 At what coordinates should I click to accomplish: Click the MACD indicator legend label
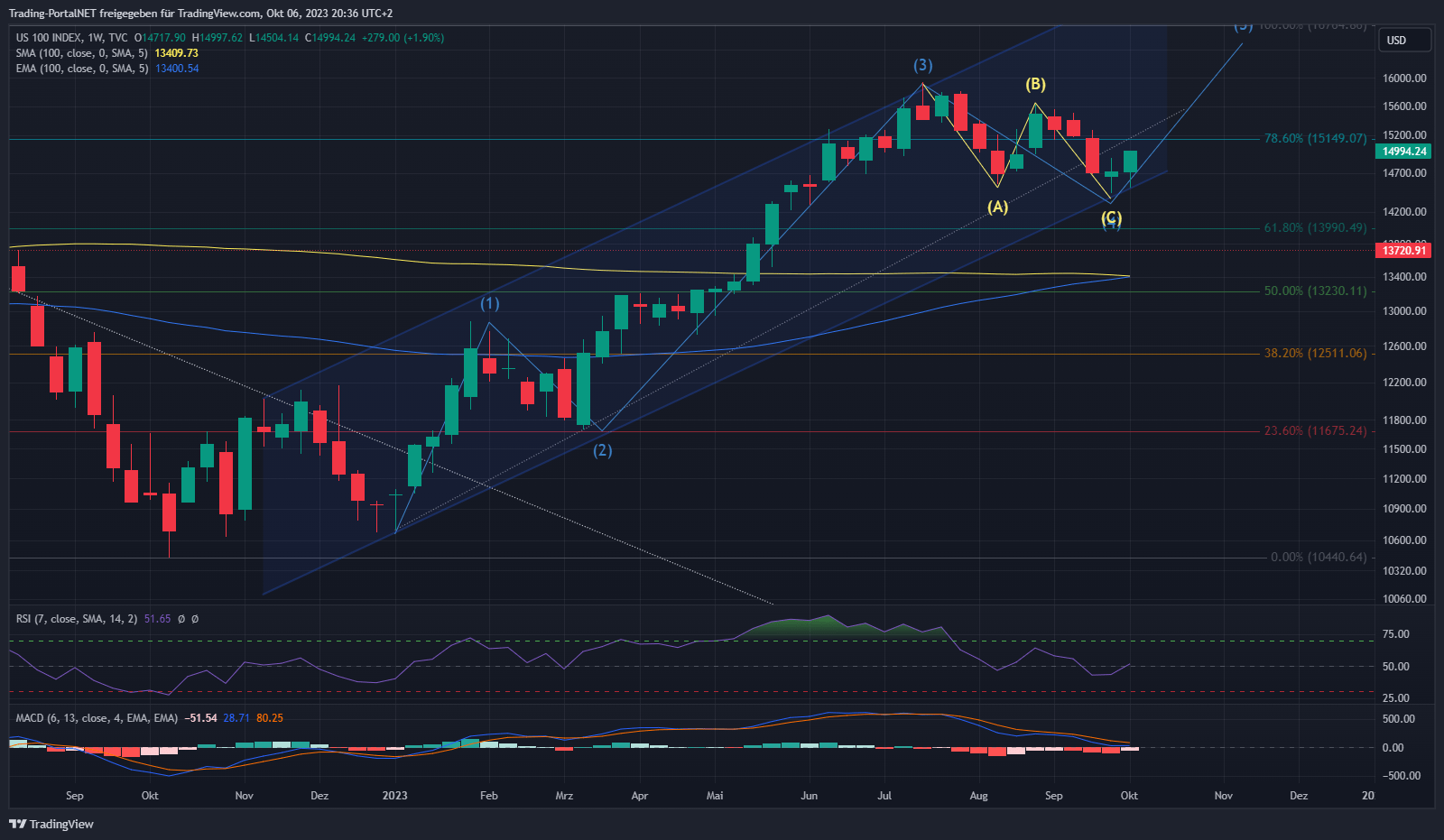pyautogui.click(x=97, y=718)
